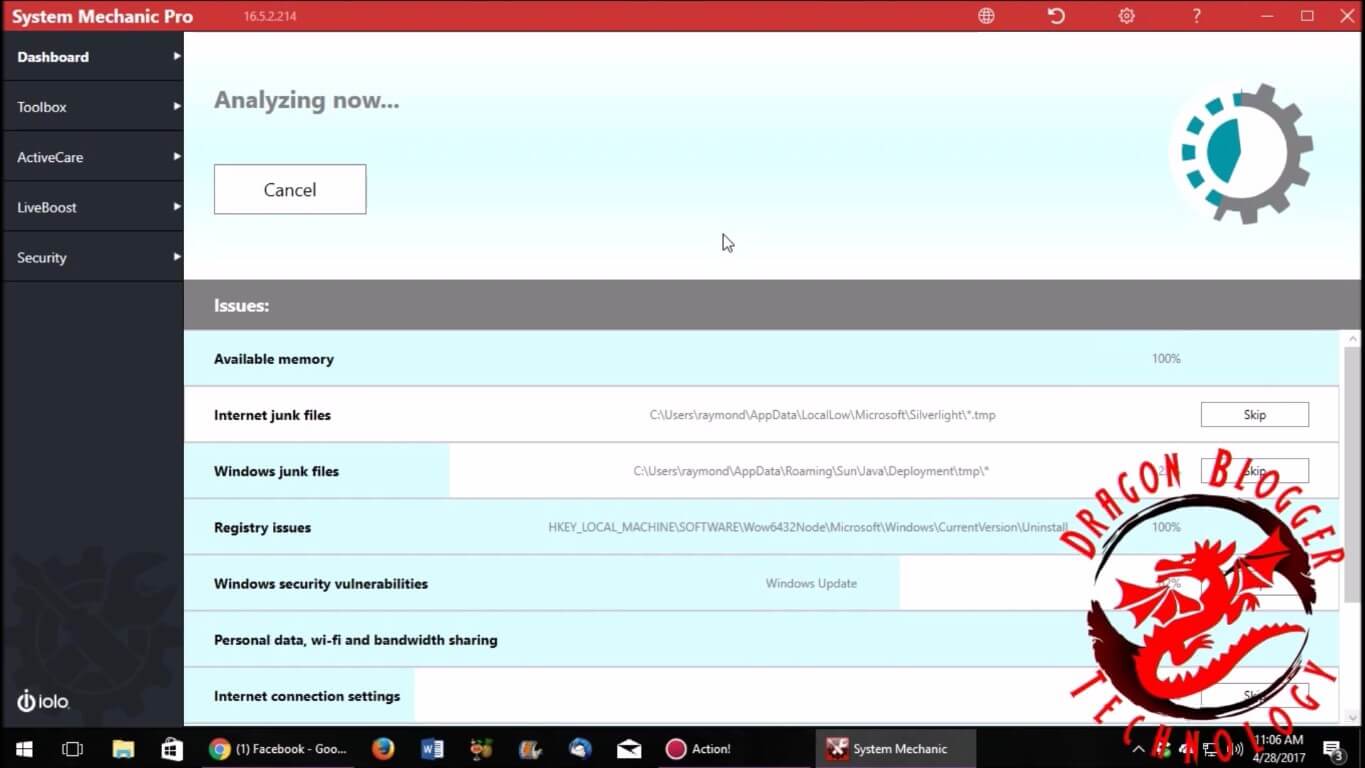Viewport: 1365px width, 768px height.
Task: Open the Windows Start menu
Action: 24,748
